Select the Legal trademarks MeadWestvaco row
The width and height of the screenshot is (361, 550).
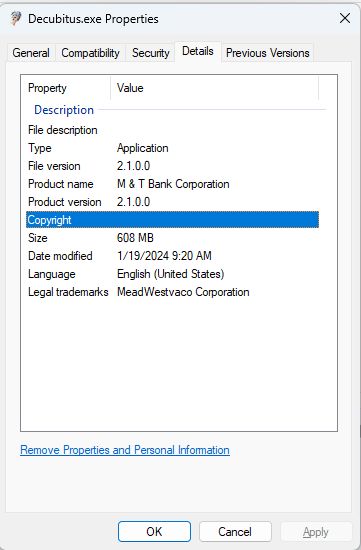coord(172,292)
